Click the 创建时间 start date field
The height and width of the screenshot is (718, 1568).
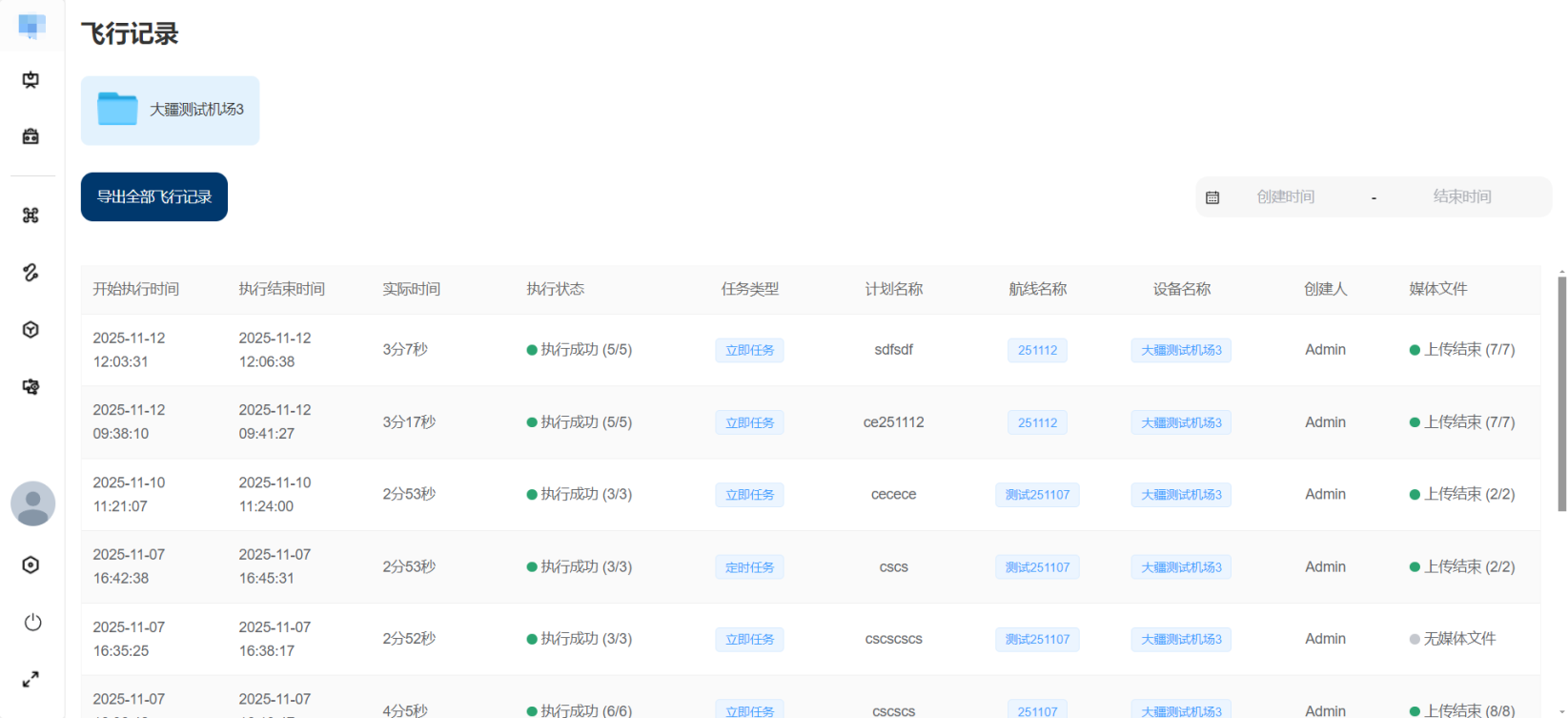[x=1285, y=197]
